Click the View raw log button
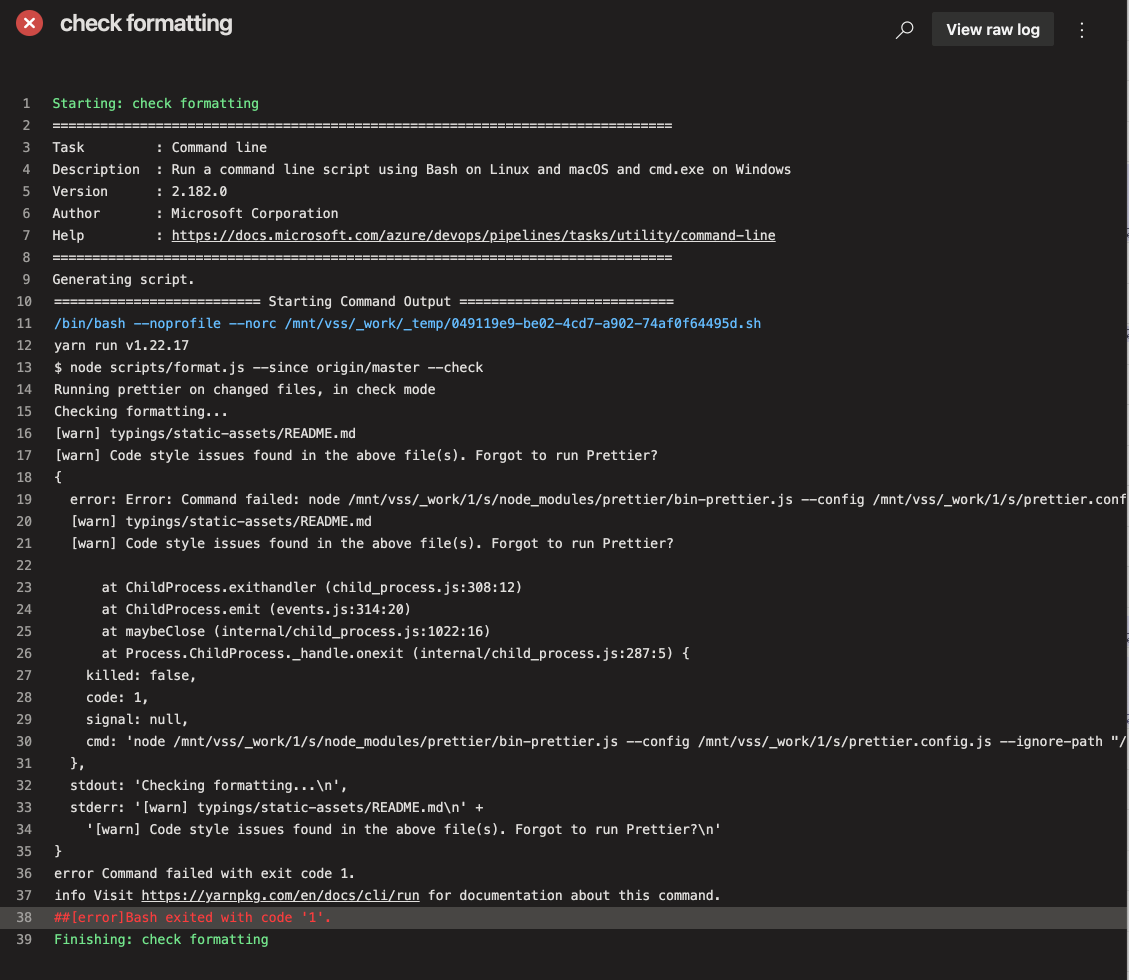Viewport: 1129px width, 980px height. click(x=992, y=30)
